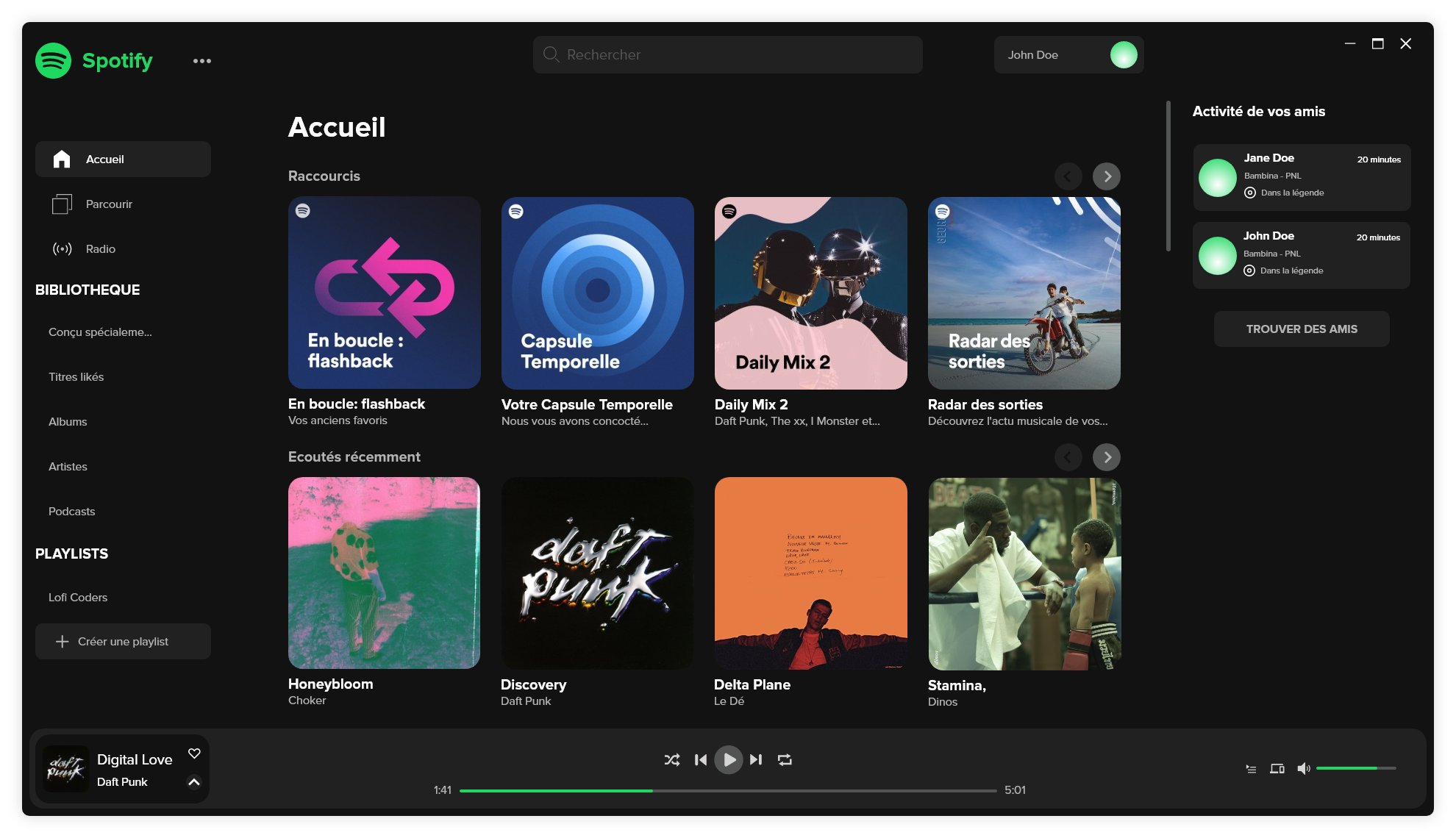Click Digital Love album art in player
Viewport: 1456px width, 838px height.
[65, 769]
